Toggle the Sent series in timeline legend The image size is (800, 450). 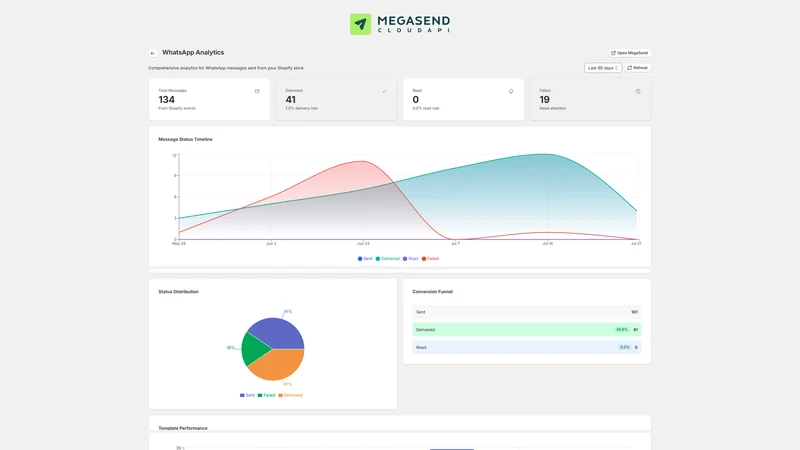tap(365, 259)
